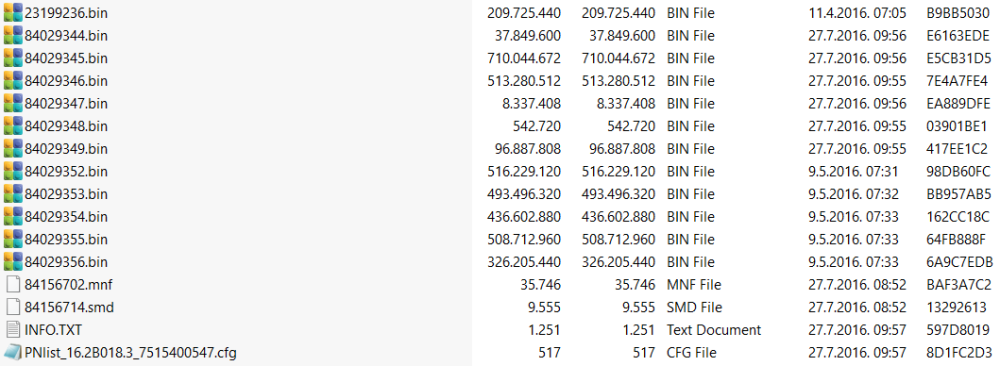Select the 84029354.bin entry name
This screenshot has width=1000, height=366.
click(66, 217)
